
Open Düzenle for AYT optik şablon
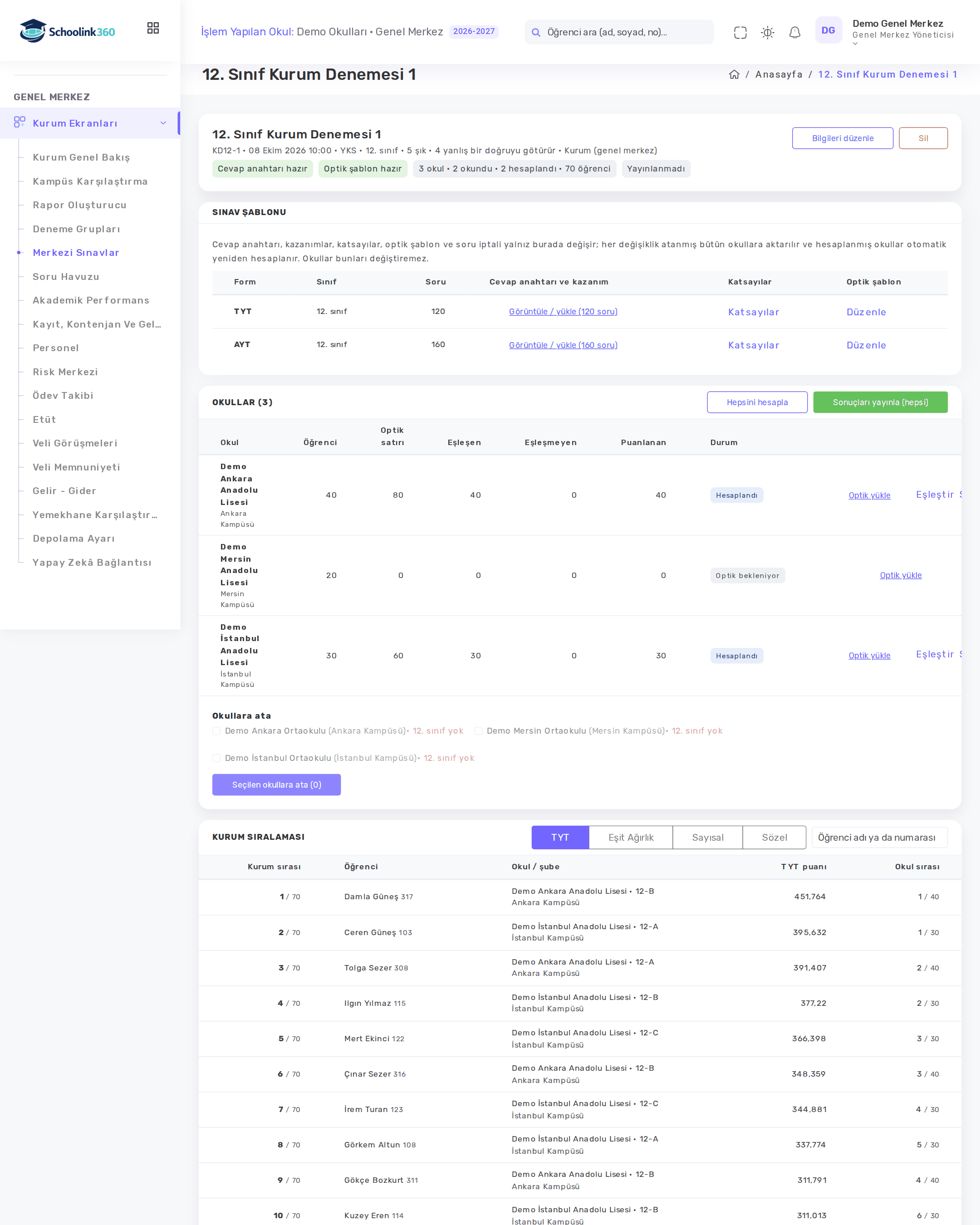[x=866, y=345]
